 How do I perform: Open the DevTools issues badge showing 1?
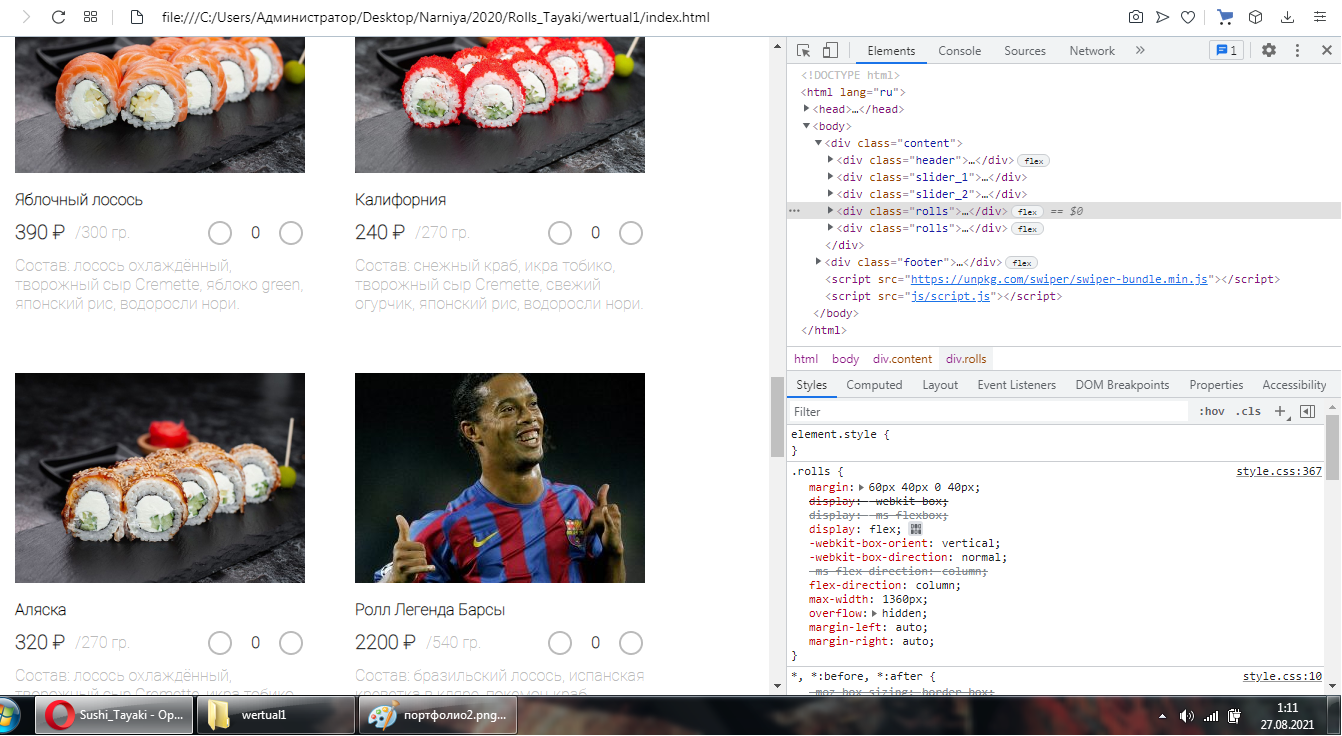[1225, 50]
